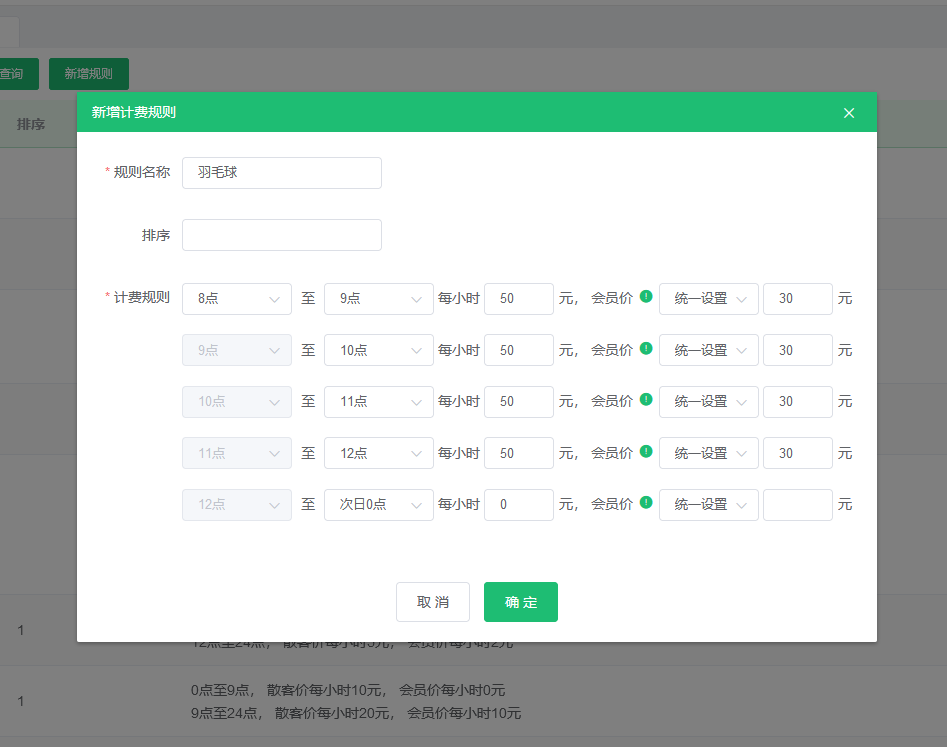Expand the 统一设置 dropdown in last row
947x747 pixels.
coord(708,505)
